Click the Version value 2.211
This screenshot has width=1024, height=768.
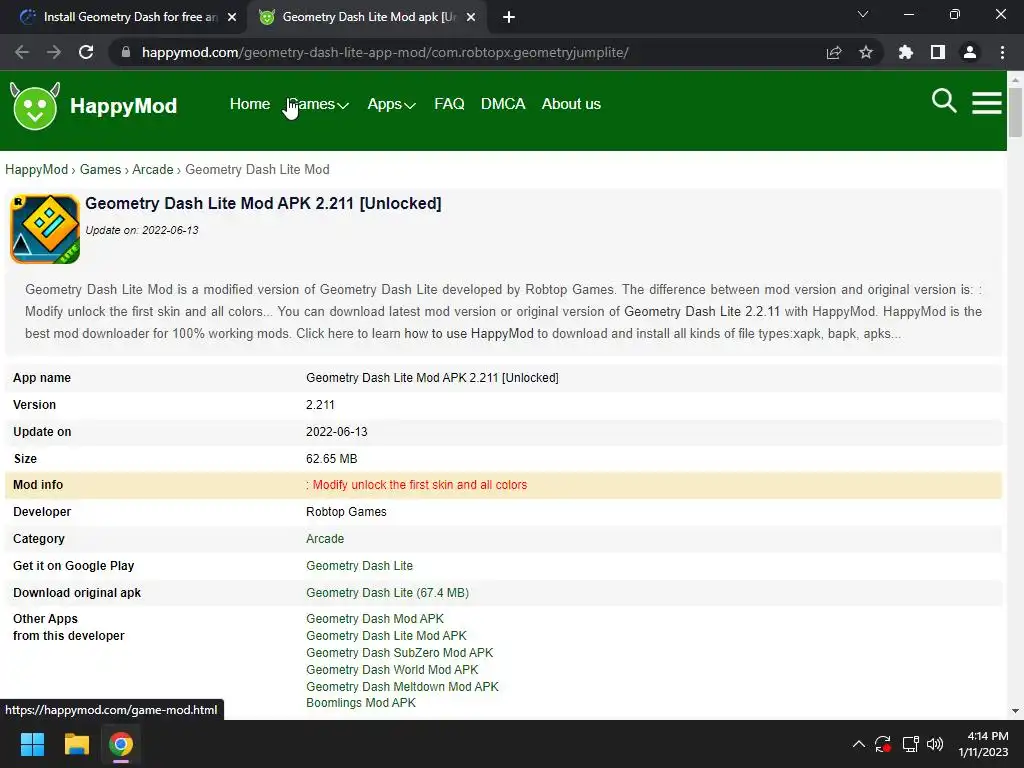320,405
